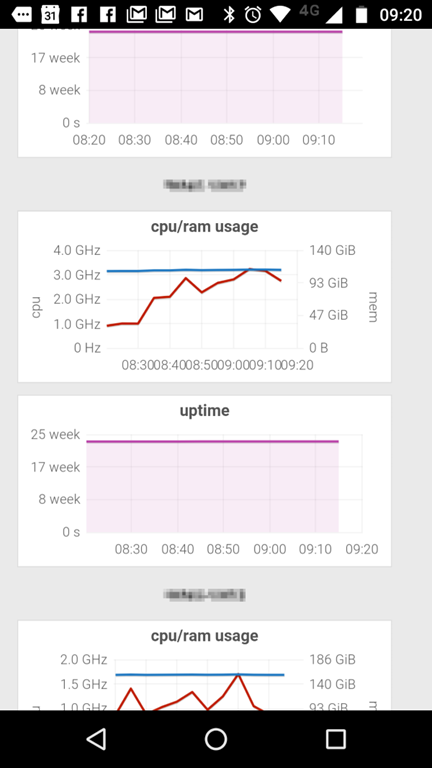Tap the alarm clock status icon
Viewport: 432px width, 768px height.
tap(253, 15)
